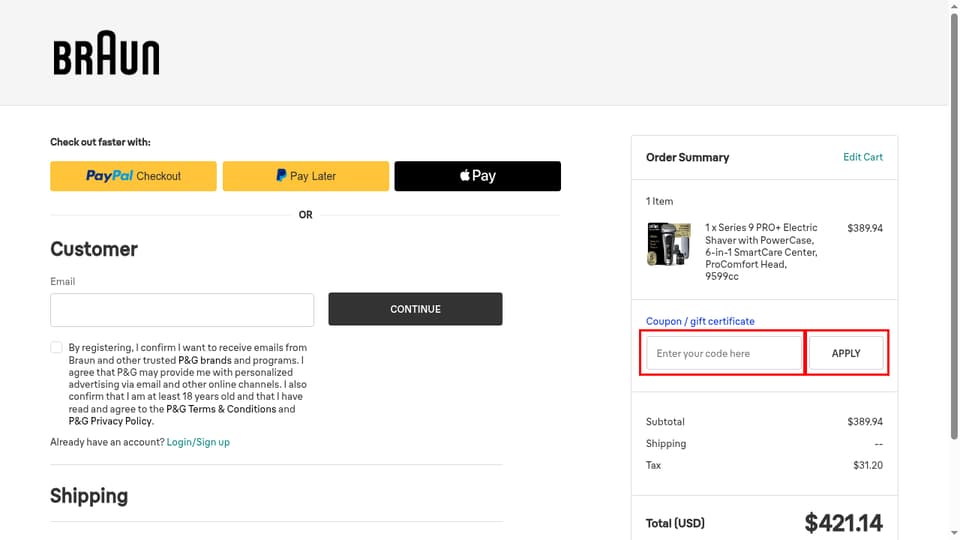Click the Series 9 PRO+ shaver thumbnail
Image resolution: width=960 pixels, height=540 pixels.
669,244
